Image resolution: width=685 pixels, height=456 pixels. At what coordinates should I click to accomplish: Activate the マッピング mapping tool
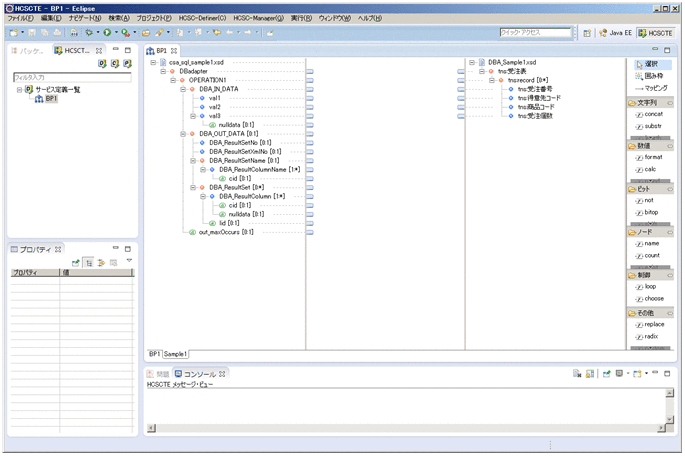coord(654,88)
